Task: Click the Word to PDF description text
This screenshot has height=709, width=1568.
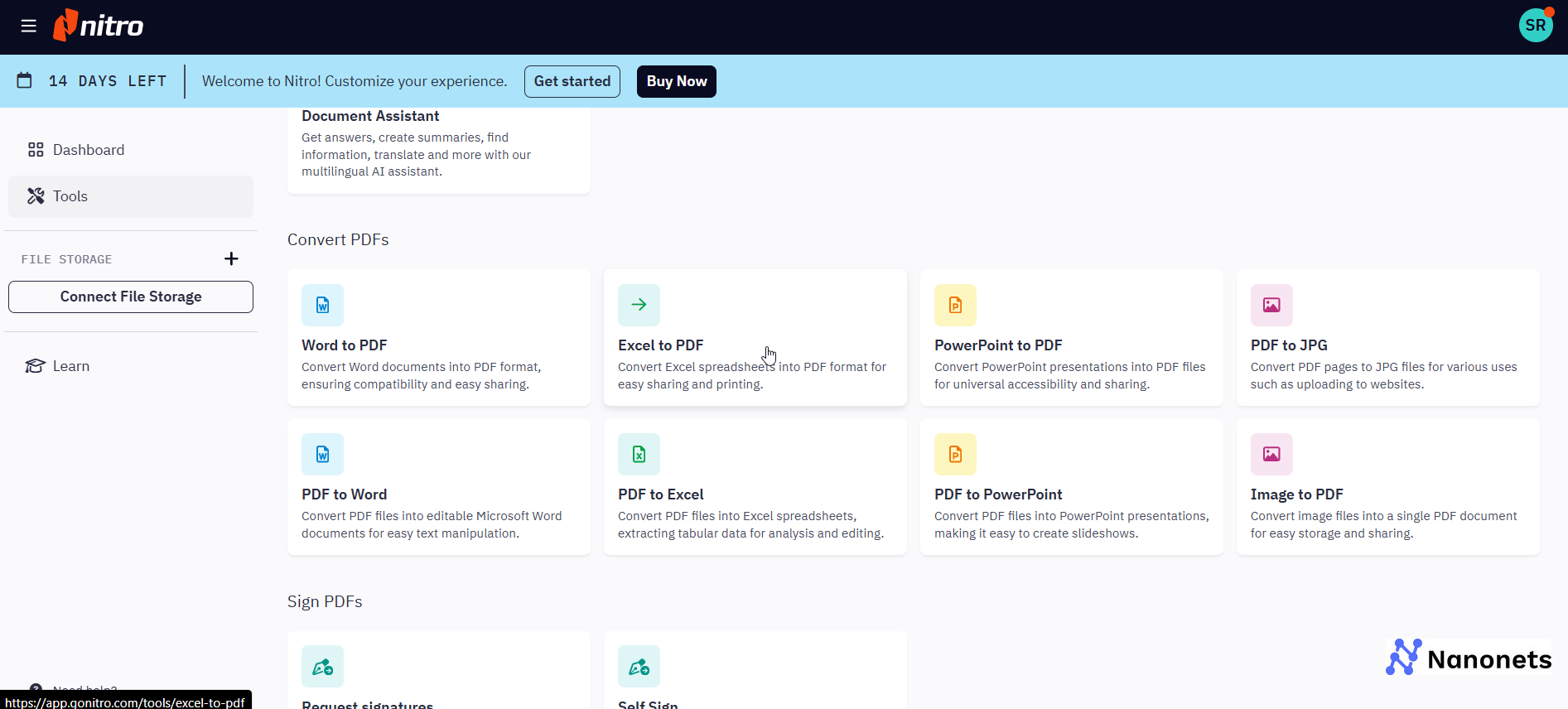Action: coord(421,375)
